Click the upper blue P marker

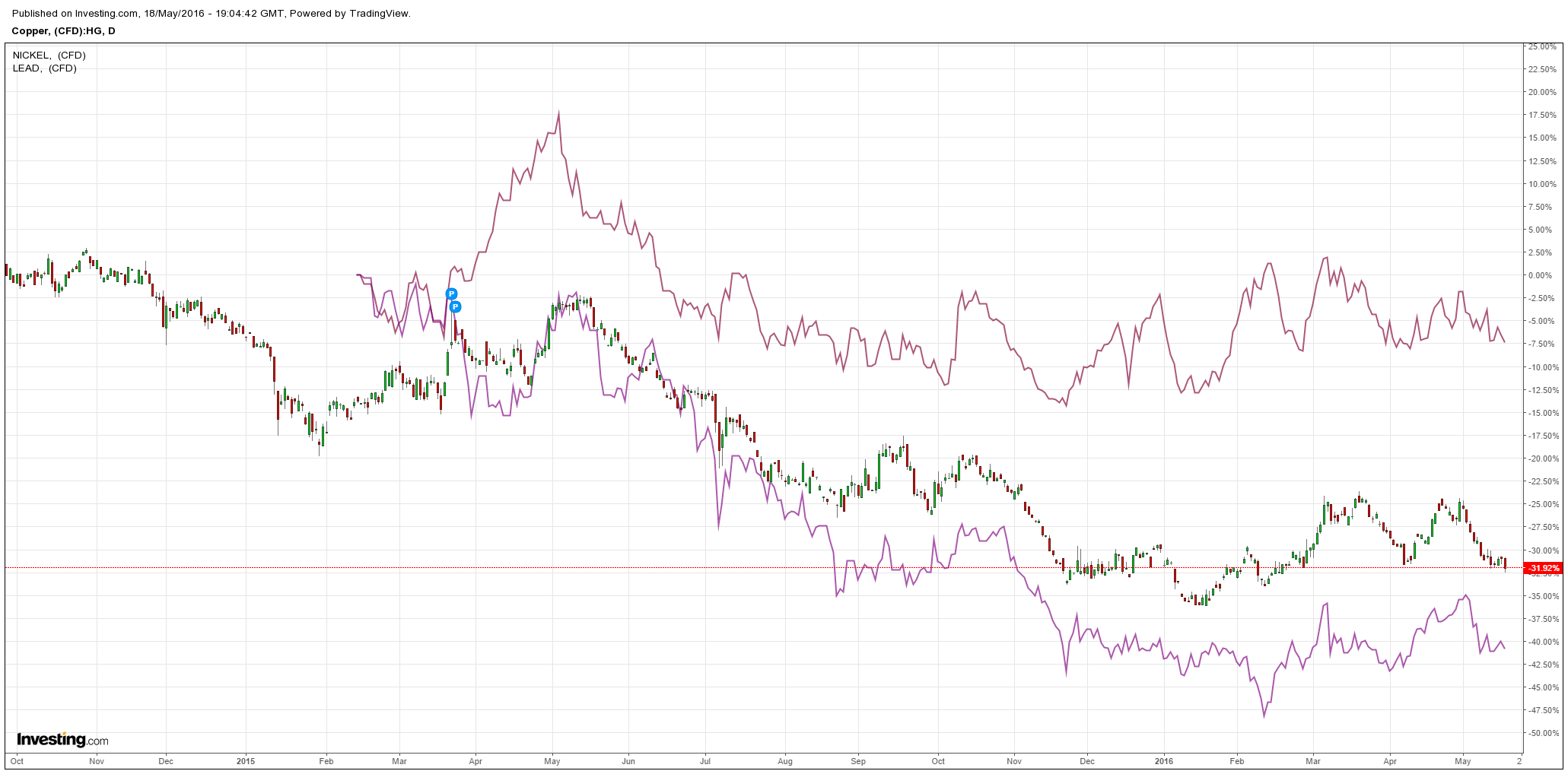(451, 294)
